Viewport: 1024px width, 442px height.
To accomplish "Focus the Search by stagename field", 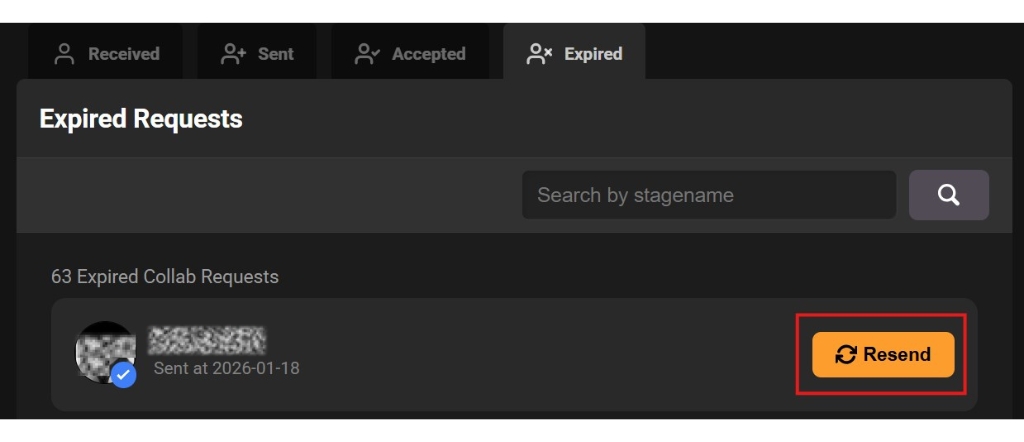I will (708, 195).
